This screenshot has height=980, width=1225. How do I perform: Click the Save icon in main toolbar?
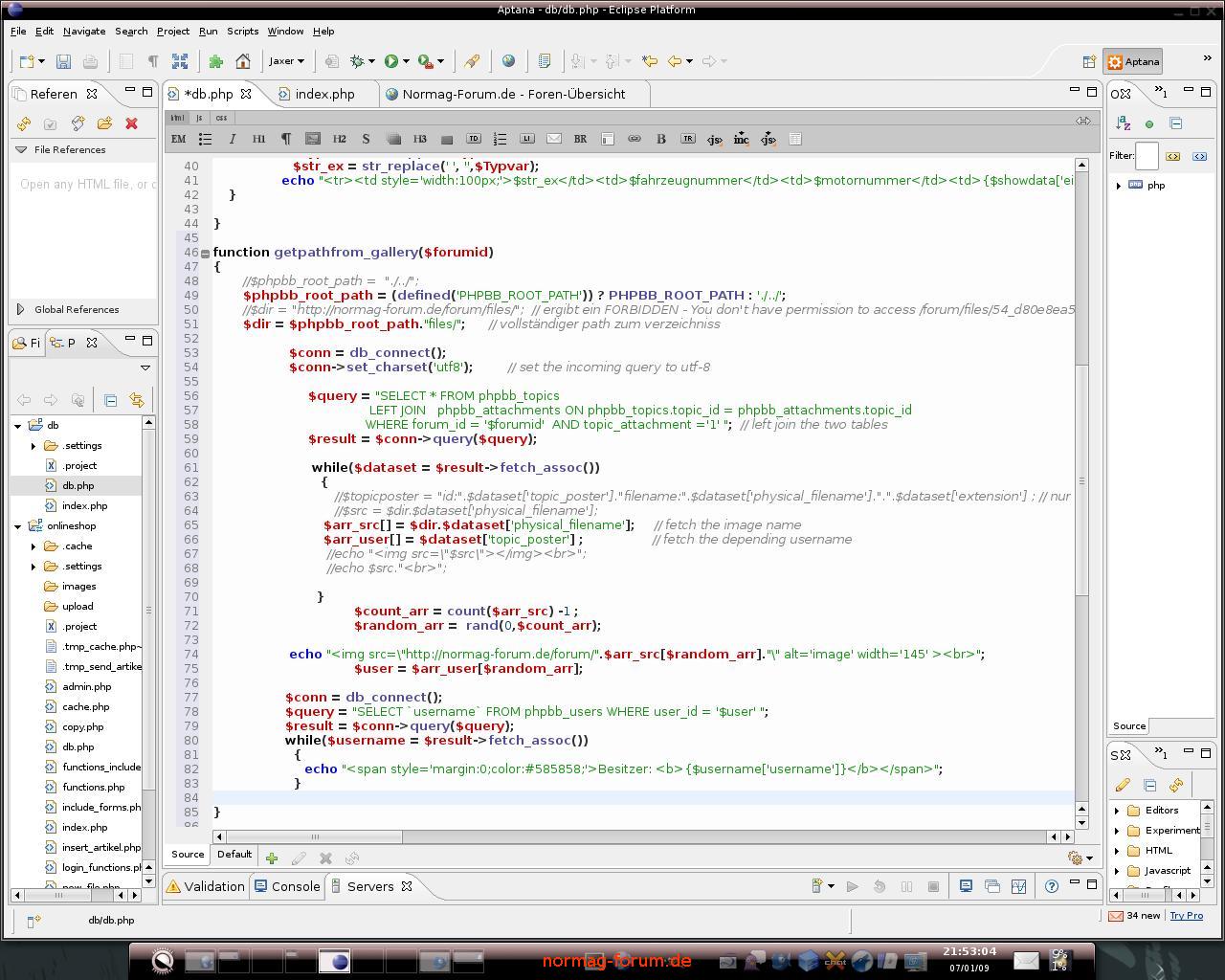tap(63, 61)
